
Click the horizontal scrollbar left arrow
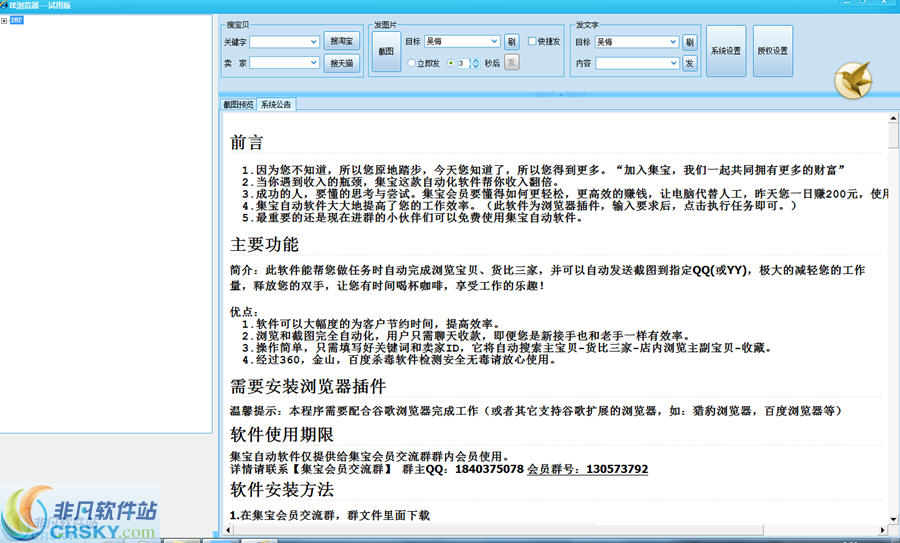pos(228,530)
